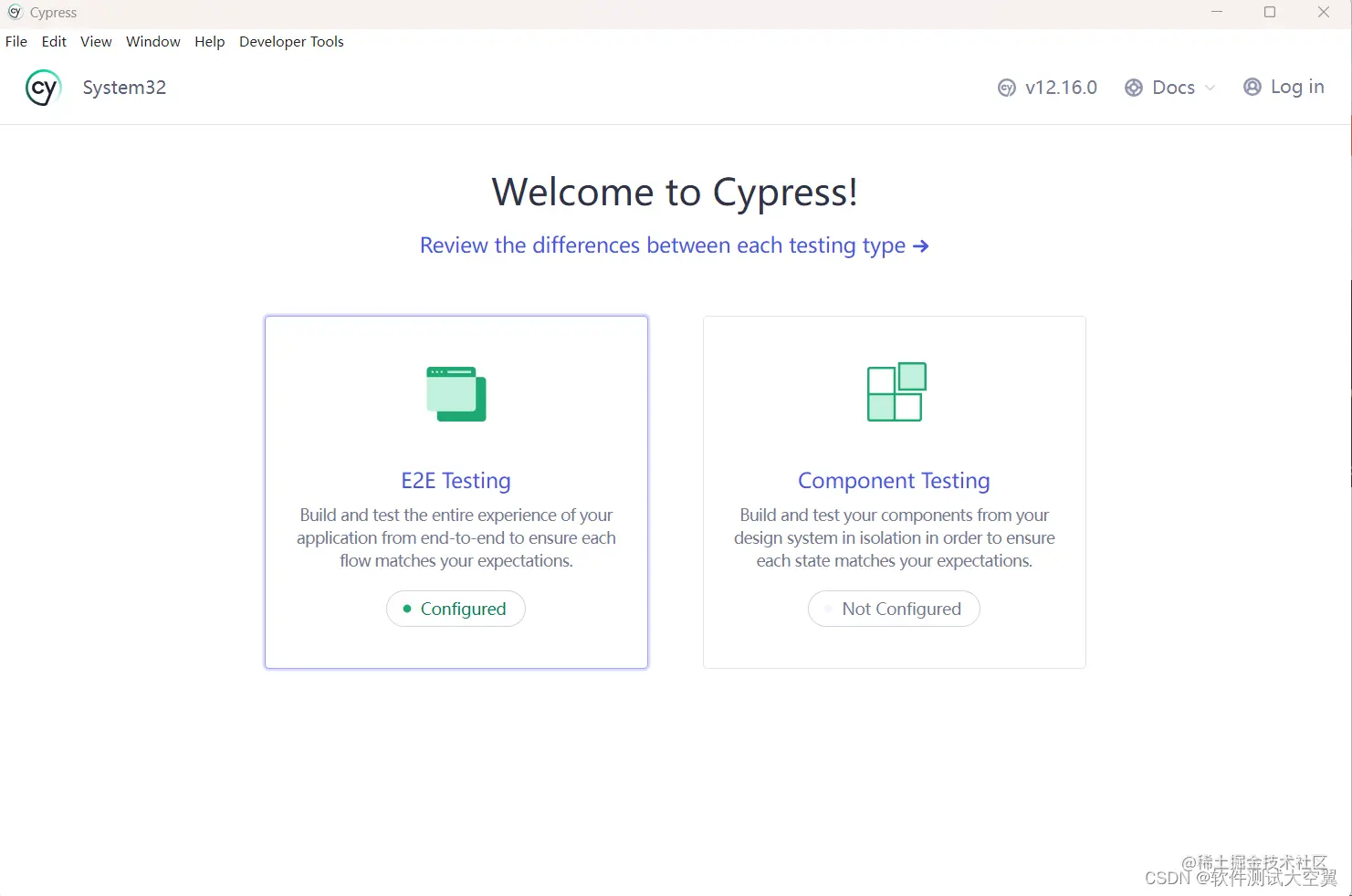1352x896 pixels.
Task: Click the Component Testing description text
Action: coord(895,537)
